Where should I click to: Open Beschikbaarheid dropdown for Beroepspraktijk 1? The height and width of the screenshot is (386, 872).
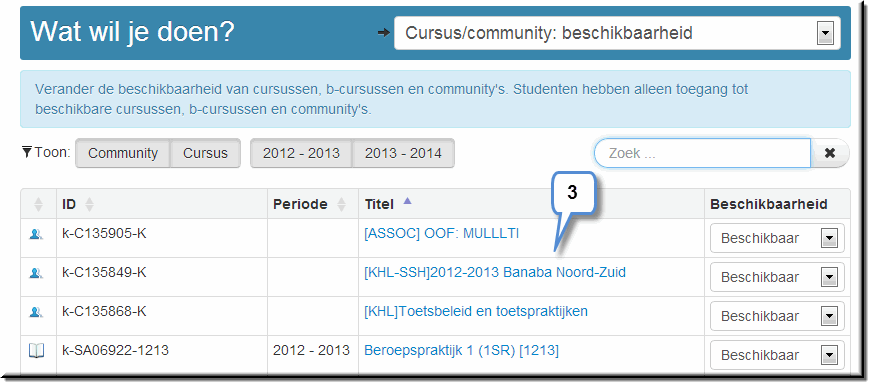coord(777,355)
